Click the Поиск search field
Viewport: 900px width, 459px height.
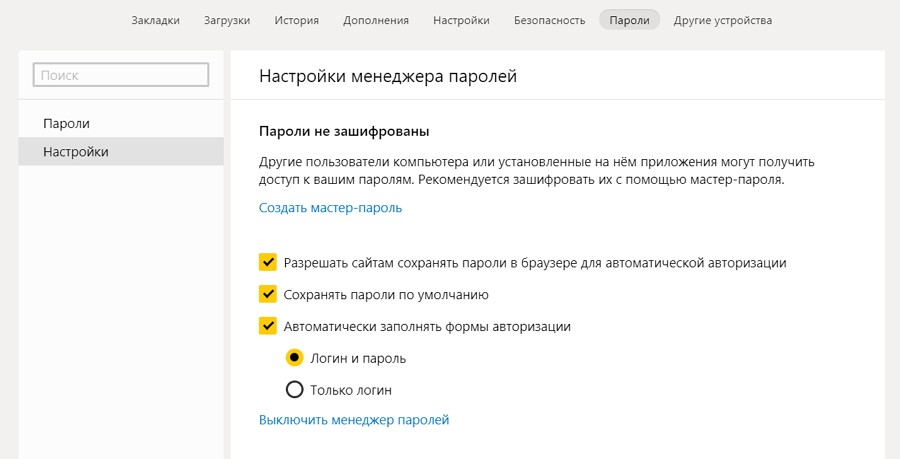[121, 75]
